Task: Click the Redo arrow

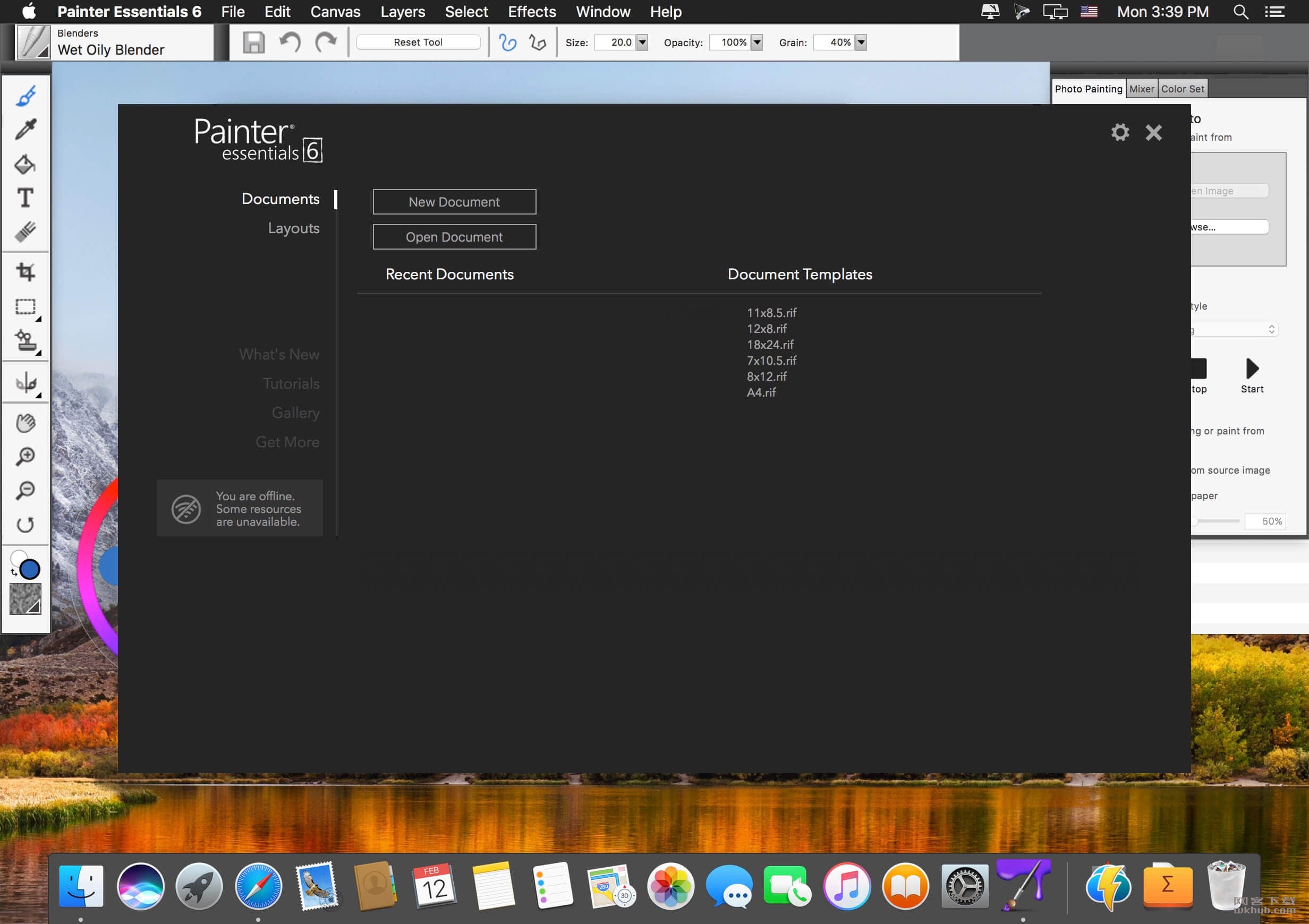Action: pyautogui.click(x=326, y=42)
